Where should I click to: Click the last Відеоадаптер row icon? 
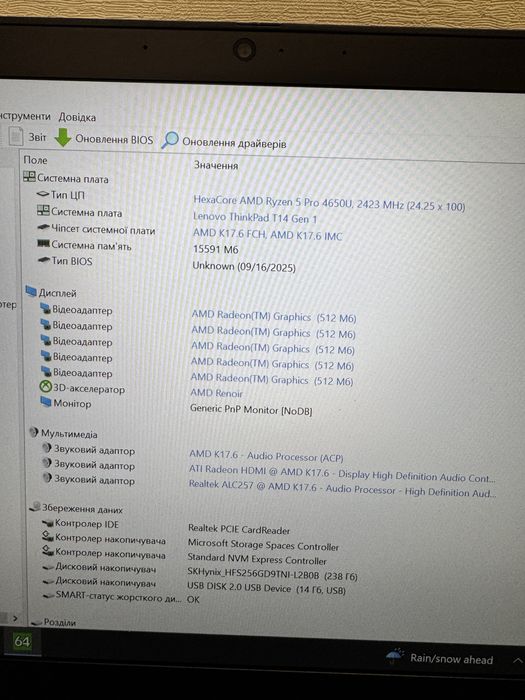coord(46,371)
